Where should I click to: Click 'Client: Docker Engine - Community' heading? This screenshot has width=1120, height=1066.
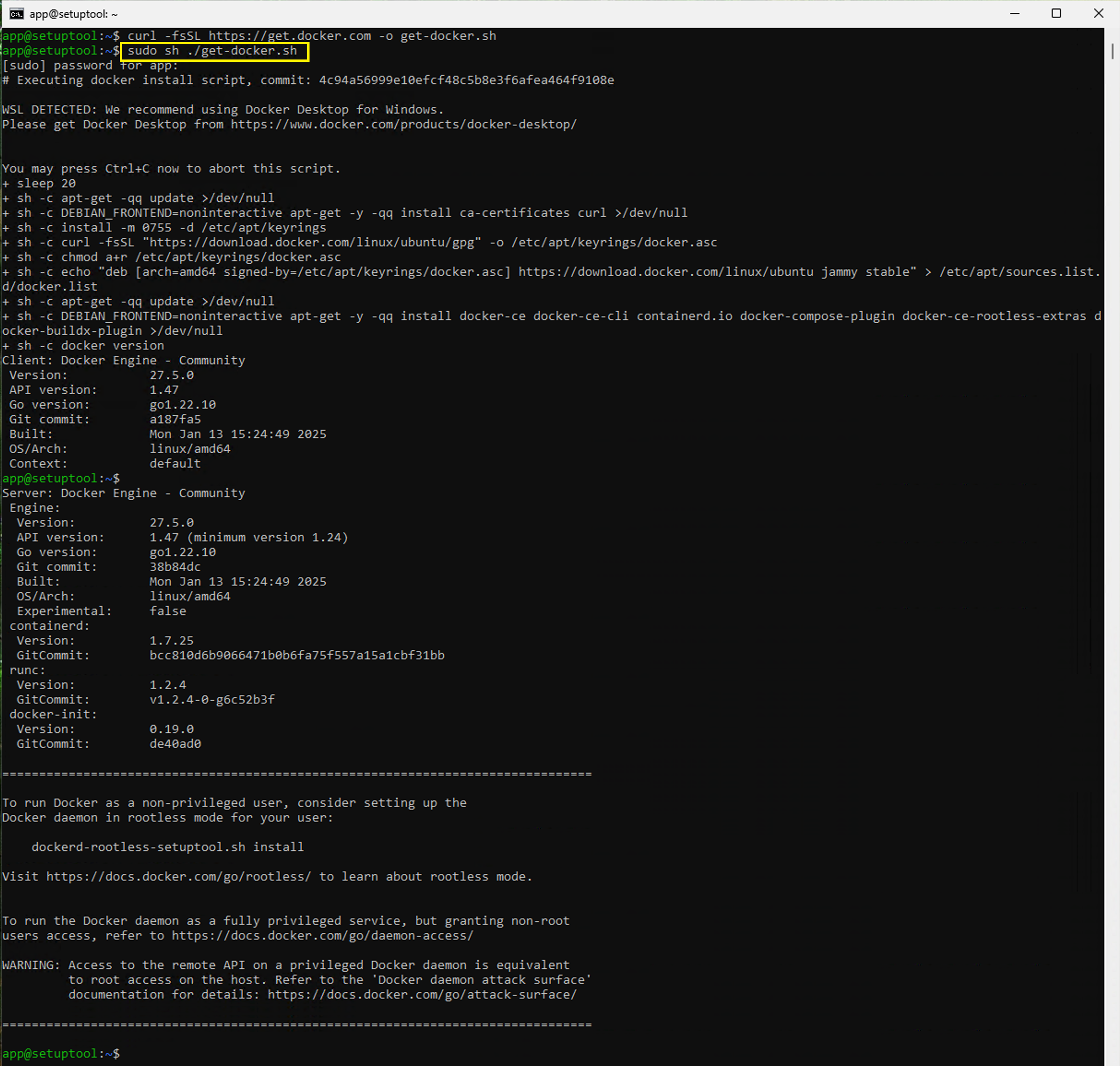(x=123, y=360)
